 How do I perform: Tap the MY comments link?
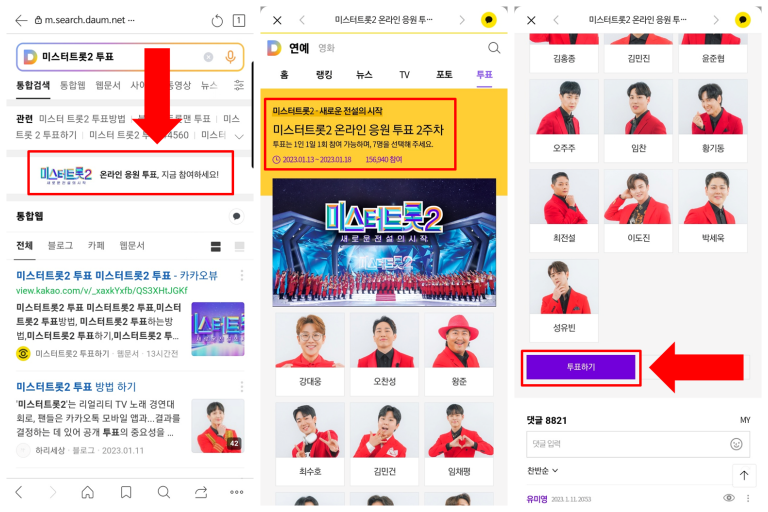tap(745, 420)
